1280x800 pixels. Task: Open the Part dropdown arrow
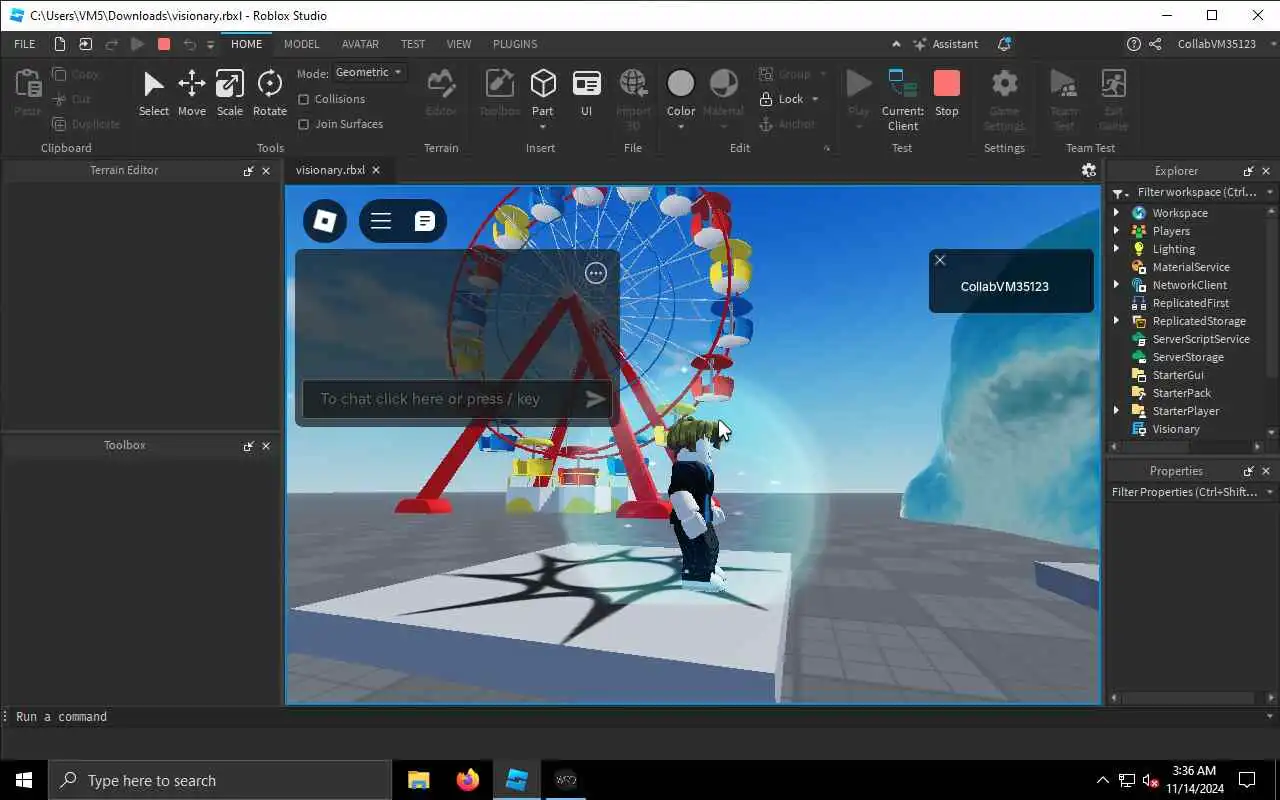(x=543, y=127)
